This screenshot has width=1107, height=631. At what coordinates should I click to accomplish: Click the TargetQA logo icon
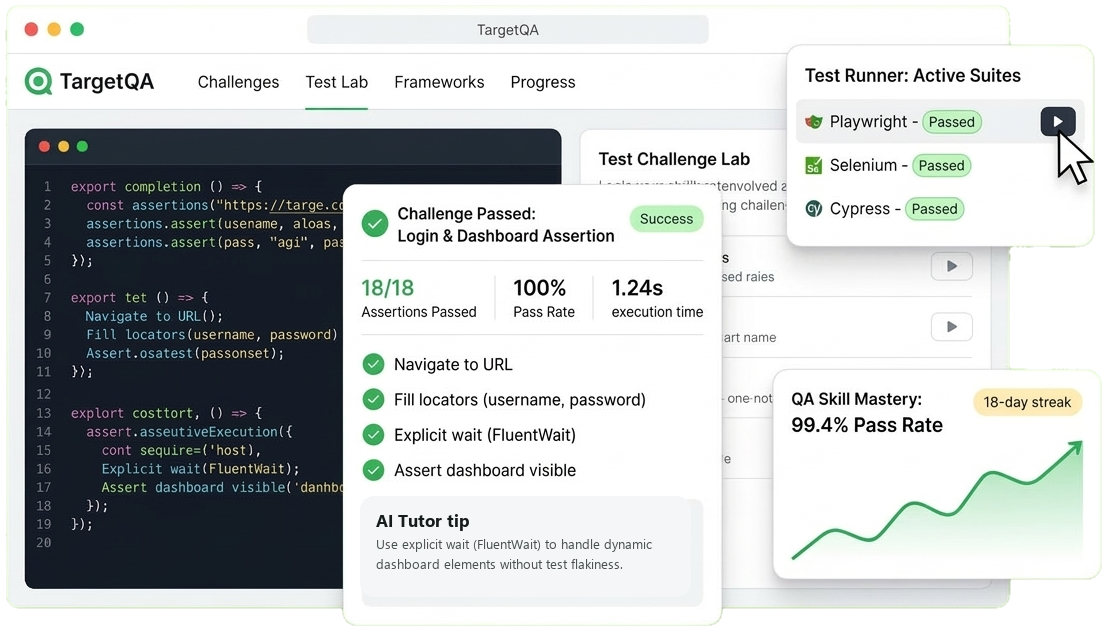click(38, 81)
